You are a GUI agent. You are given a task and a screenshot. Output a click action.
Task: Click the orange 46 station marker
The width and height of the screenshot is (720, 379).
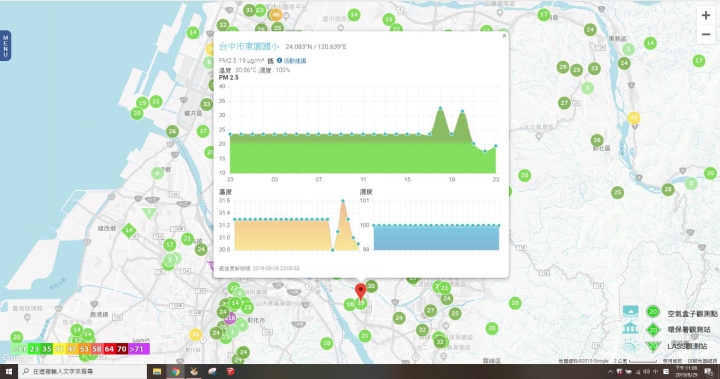coord(276,15)
